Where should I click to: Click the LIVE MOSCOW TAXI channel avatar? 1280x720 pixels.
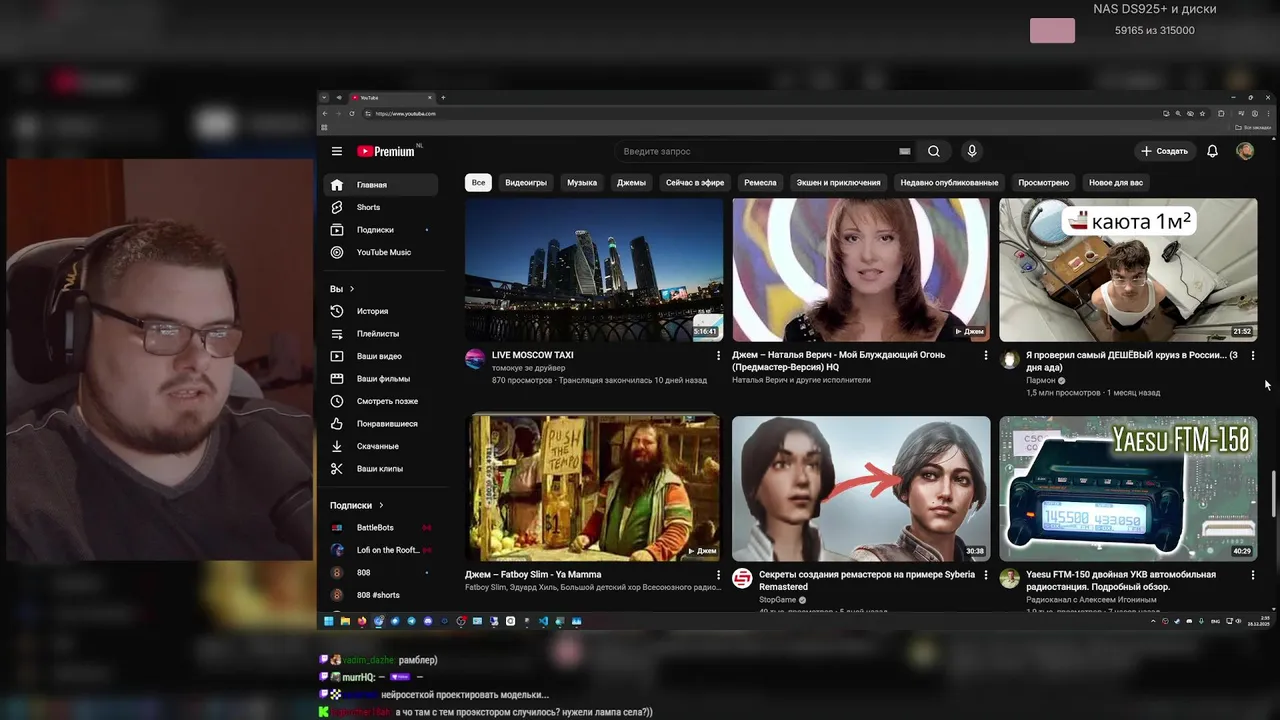coord(475,359)
